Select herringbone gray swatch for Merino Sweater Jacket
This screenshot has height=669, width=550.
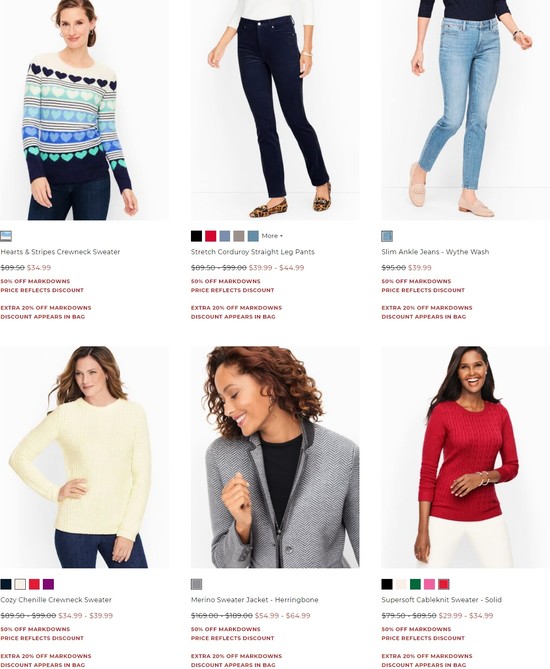(x=196, y=584)
